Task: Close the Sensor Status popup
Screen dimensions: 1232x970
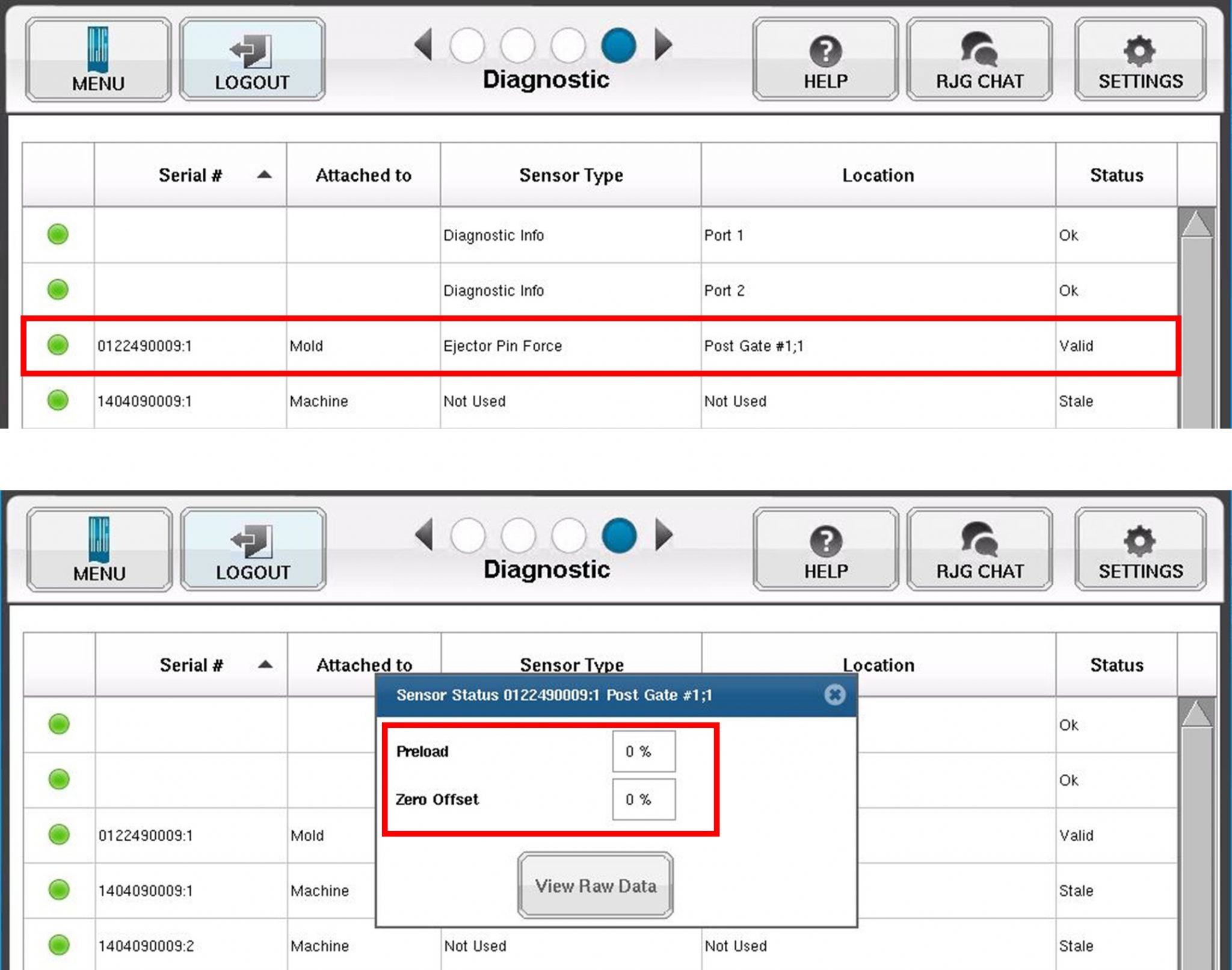Action: tap(834, 694)
